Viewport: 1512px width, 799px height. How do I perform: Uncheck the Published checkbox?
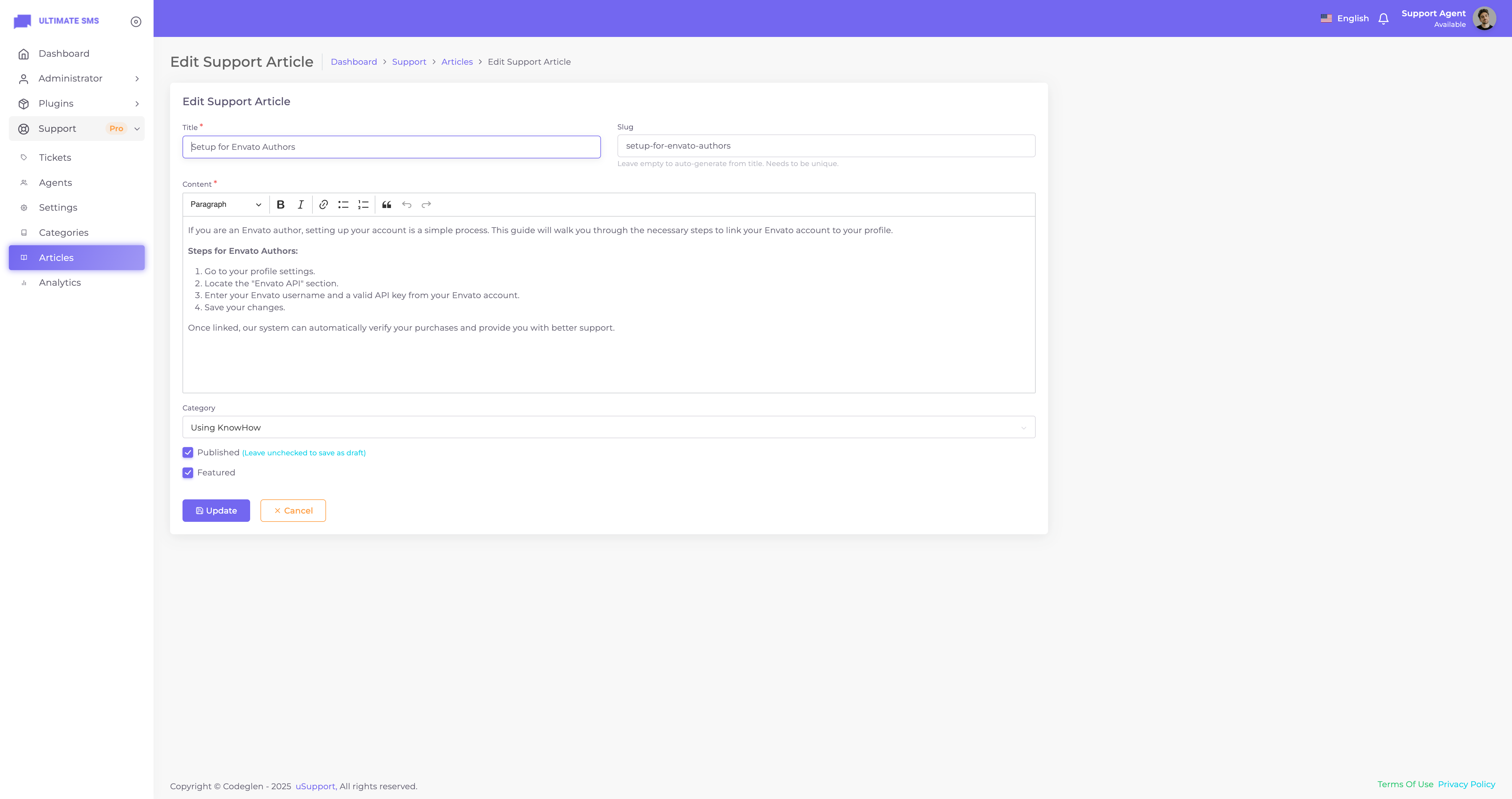[x=188, y=452]
